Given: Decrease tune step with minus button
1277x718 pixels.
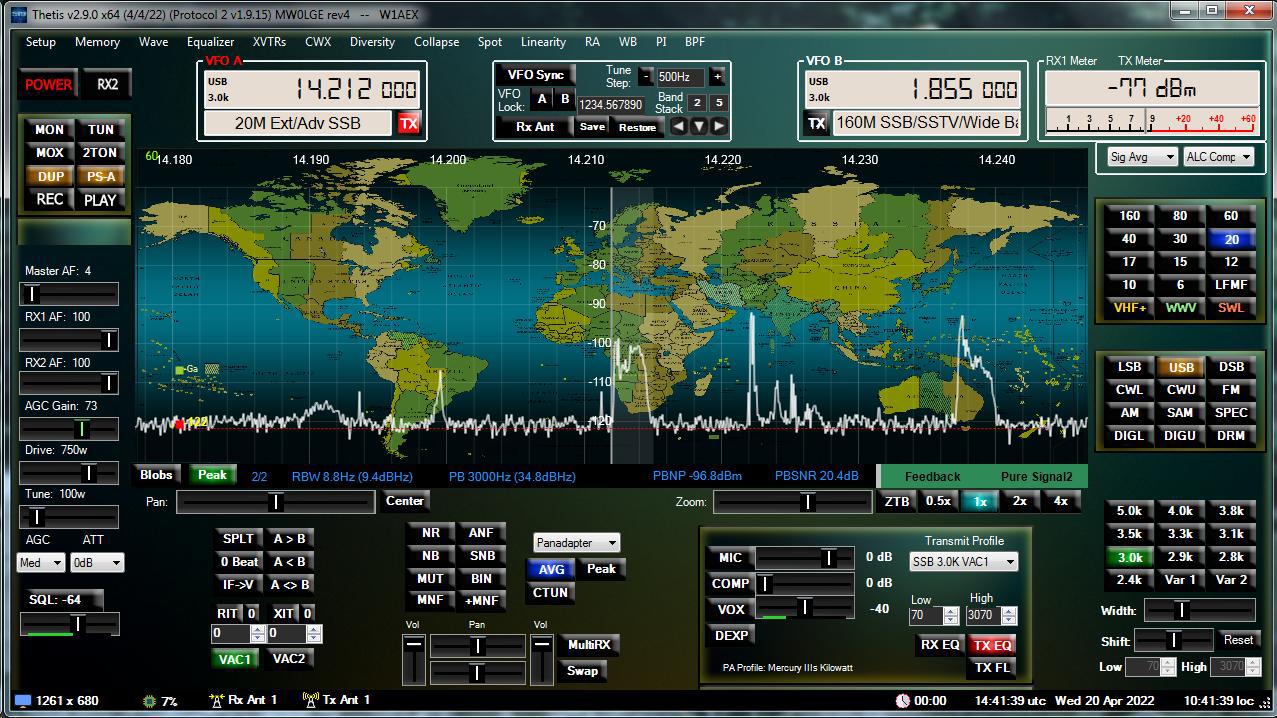Looking at the screenshot, I should point(645,77).
